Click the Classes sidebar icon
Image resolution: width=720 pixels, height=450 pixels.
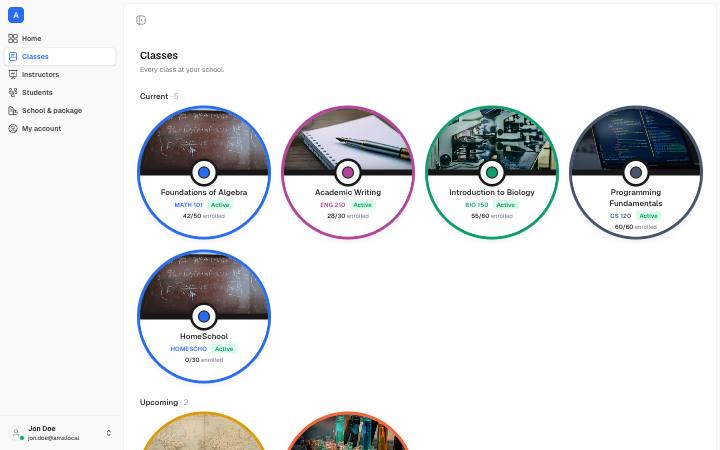(x=13, y=56)
